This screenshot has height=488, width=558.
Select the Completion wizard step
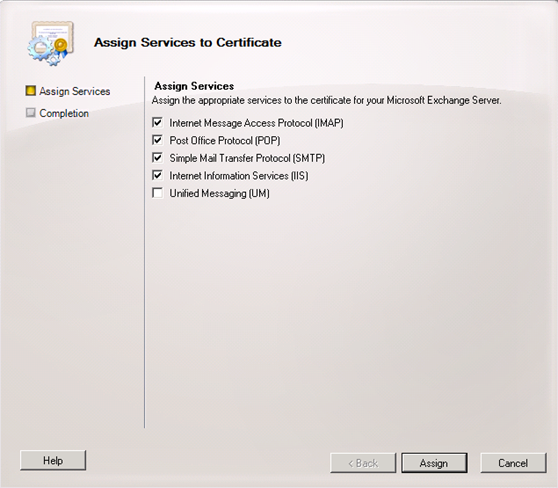tap(64, 113)
